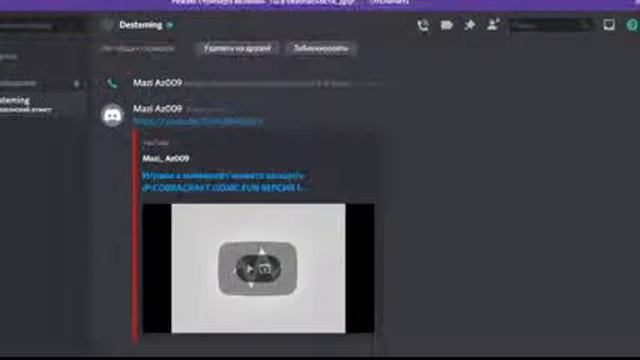Viewport: 640px width, 360px height.
Task: Click the plus icon beside direct messages
Action: tap(76, 84)
